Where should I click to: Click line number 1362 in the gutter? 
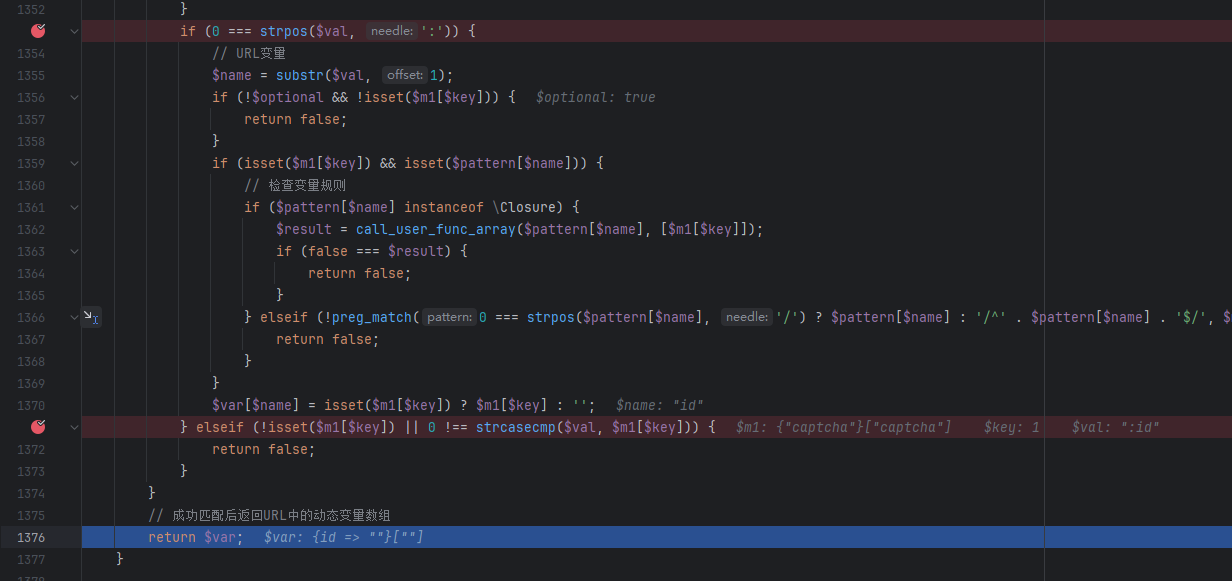(x=31, y=229)
